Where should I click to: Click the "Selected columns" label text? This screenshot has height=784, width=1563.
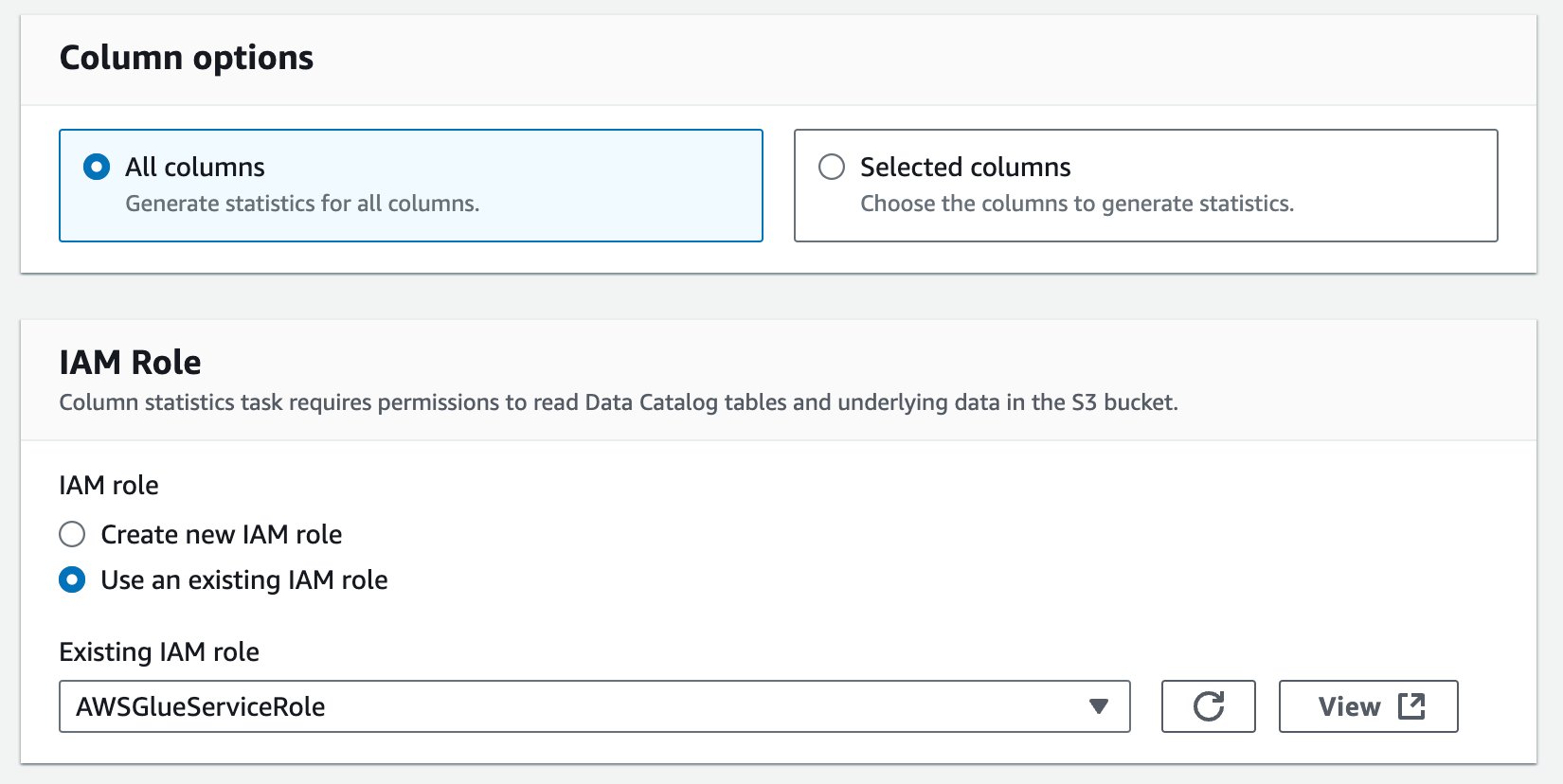point(965,168)
